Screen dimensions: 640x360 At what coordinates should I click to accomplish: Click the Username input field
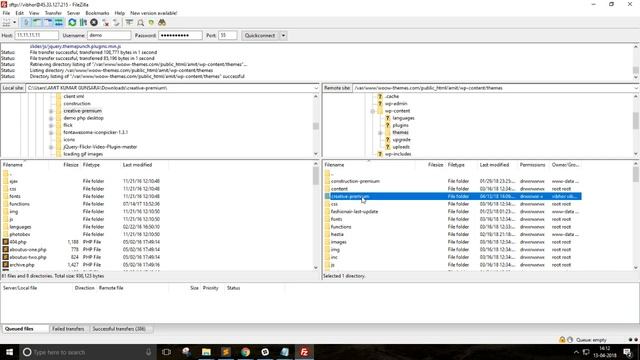point(109,36)
